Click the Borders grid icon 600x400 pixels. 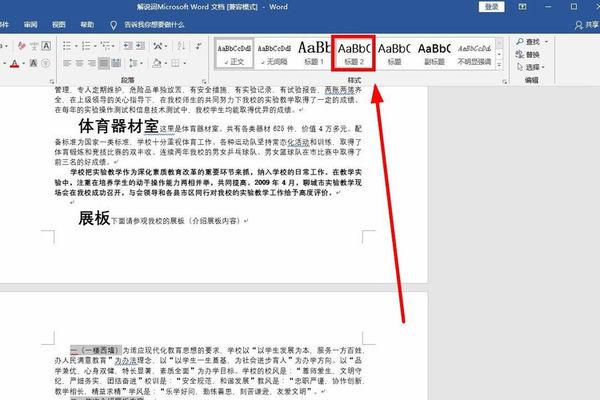tap(175, 63)
